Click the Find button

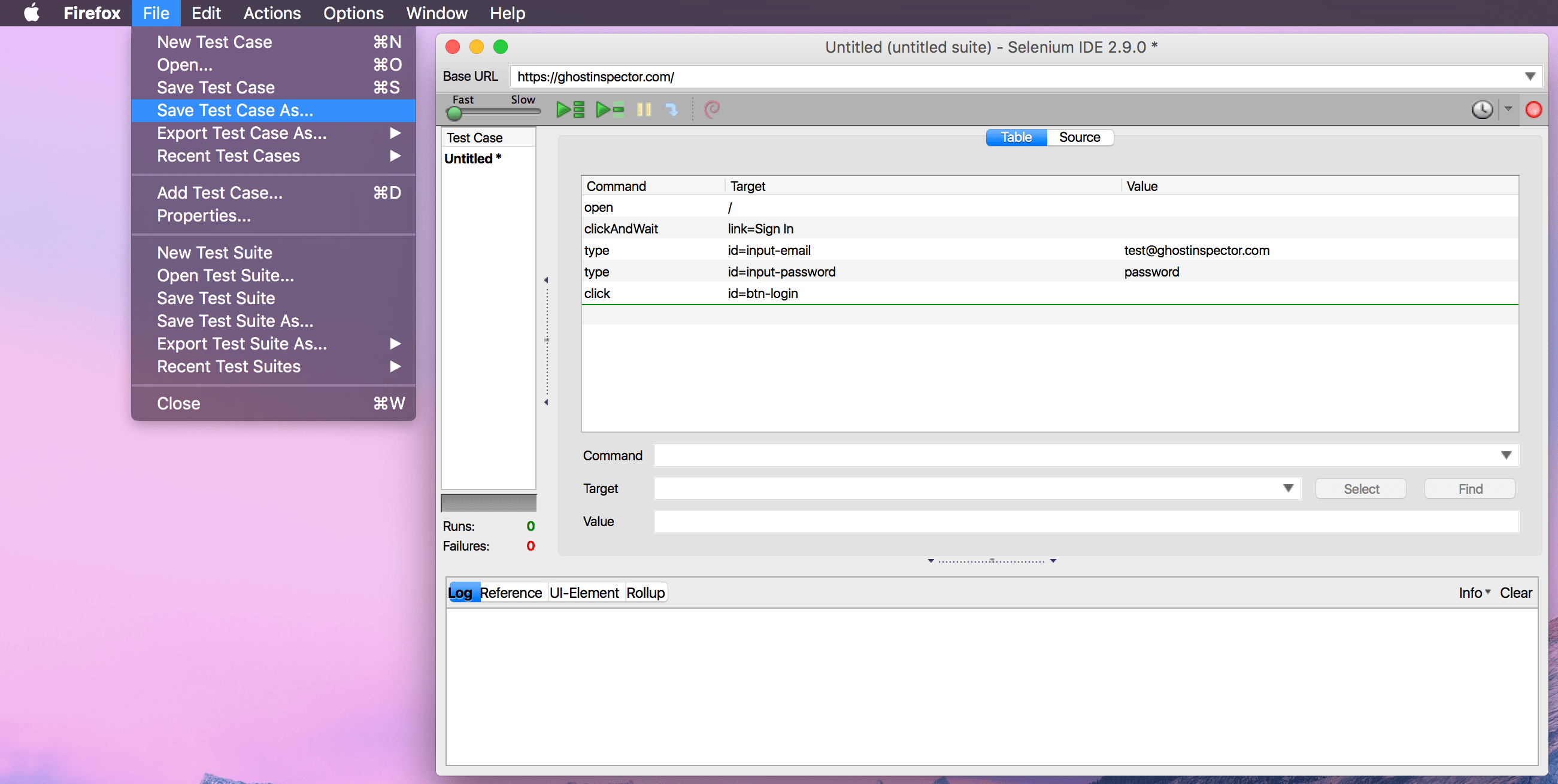tap(1470, 489)
